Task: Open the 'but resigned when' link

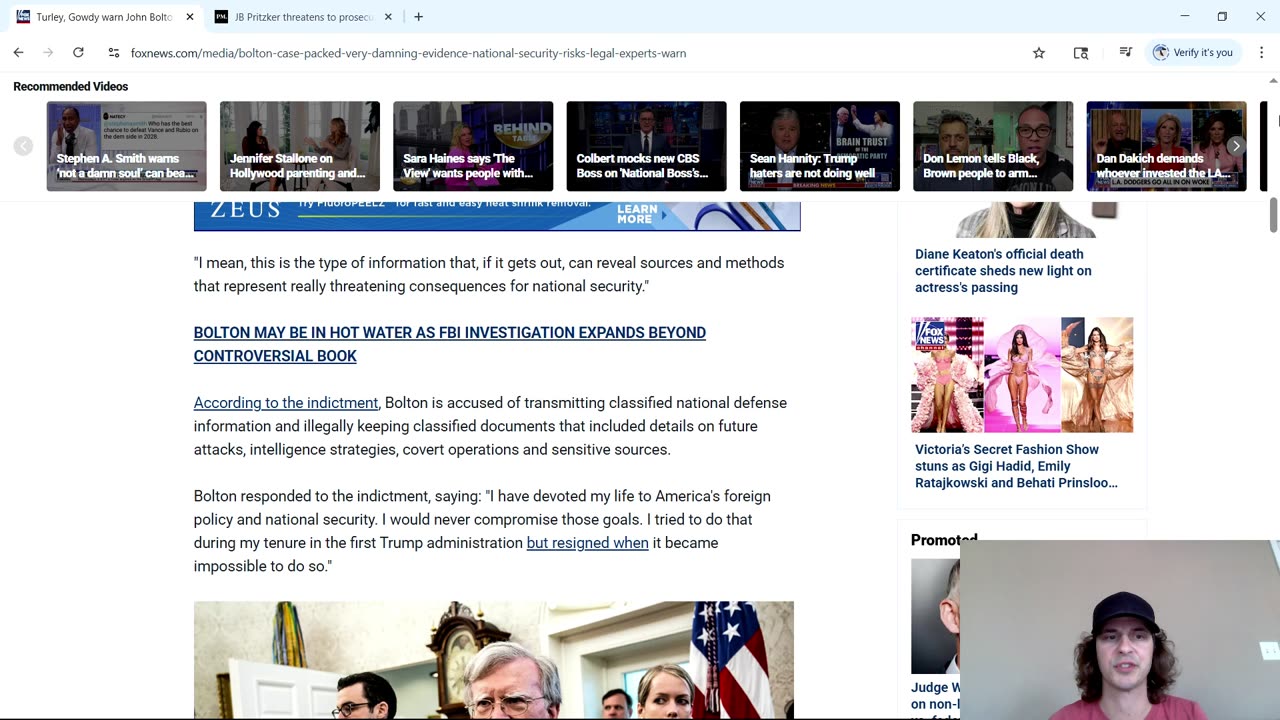Action: point(588,543)
